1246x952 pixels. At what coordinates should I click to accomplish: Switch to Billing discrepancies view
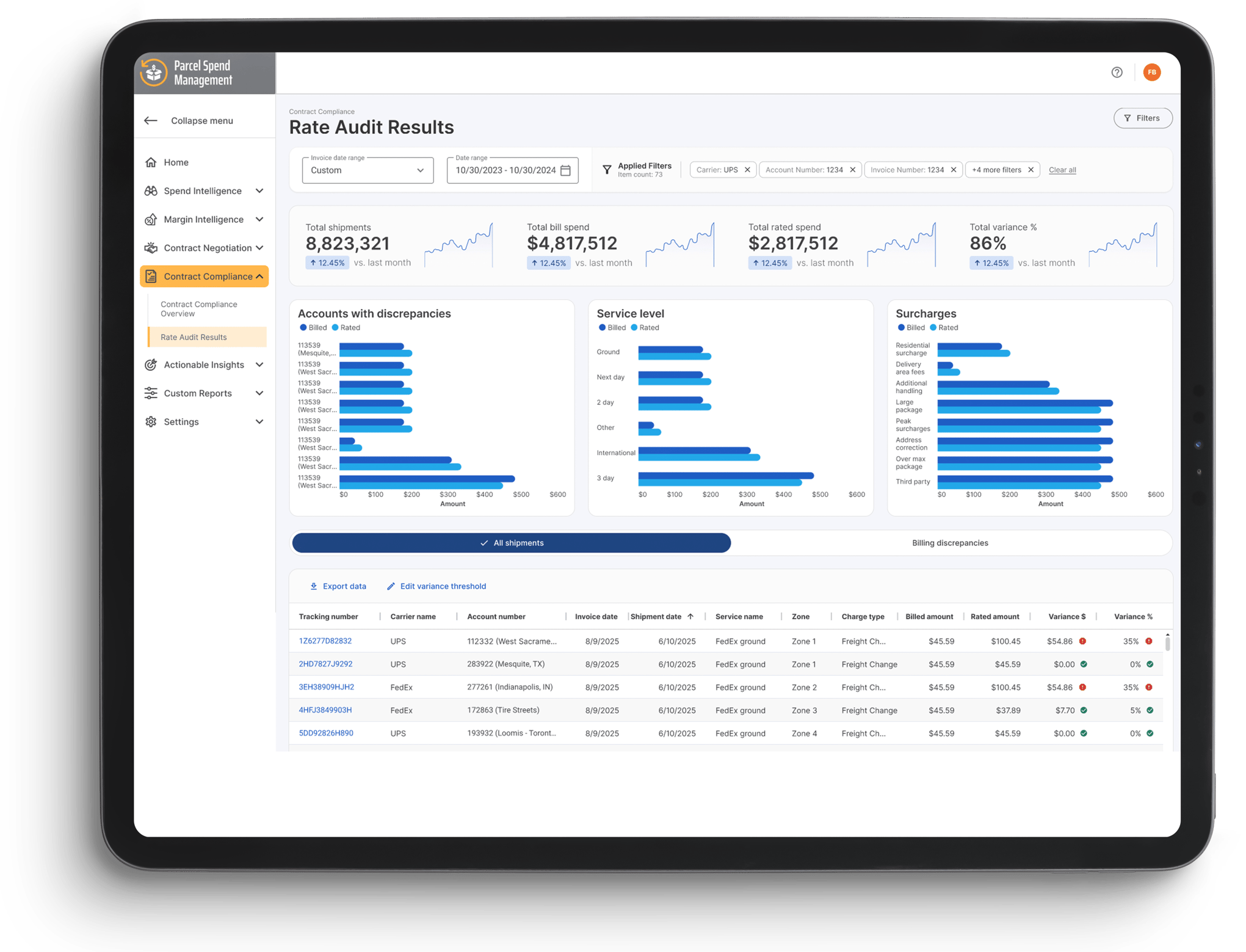[x=949, y=543]
